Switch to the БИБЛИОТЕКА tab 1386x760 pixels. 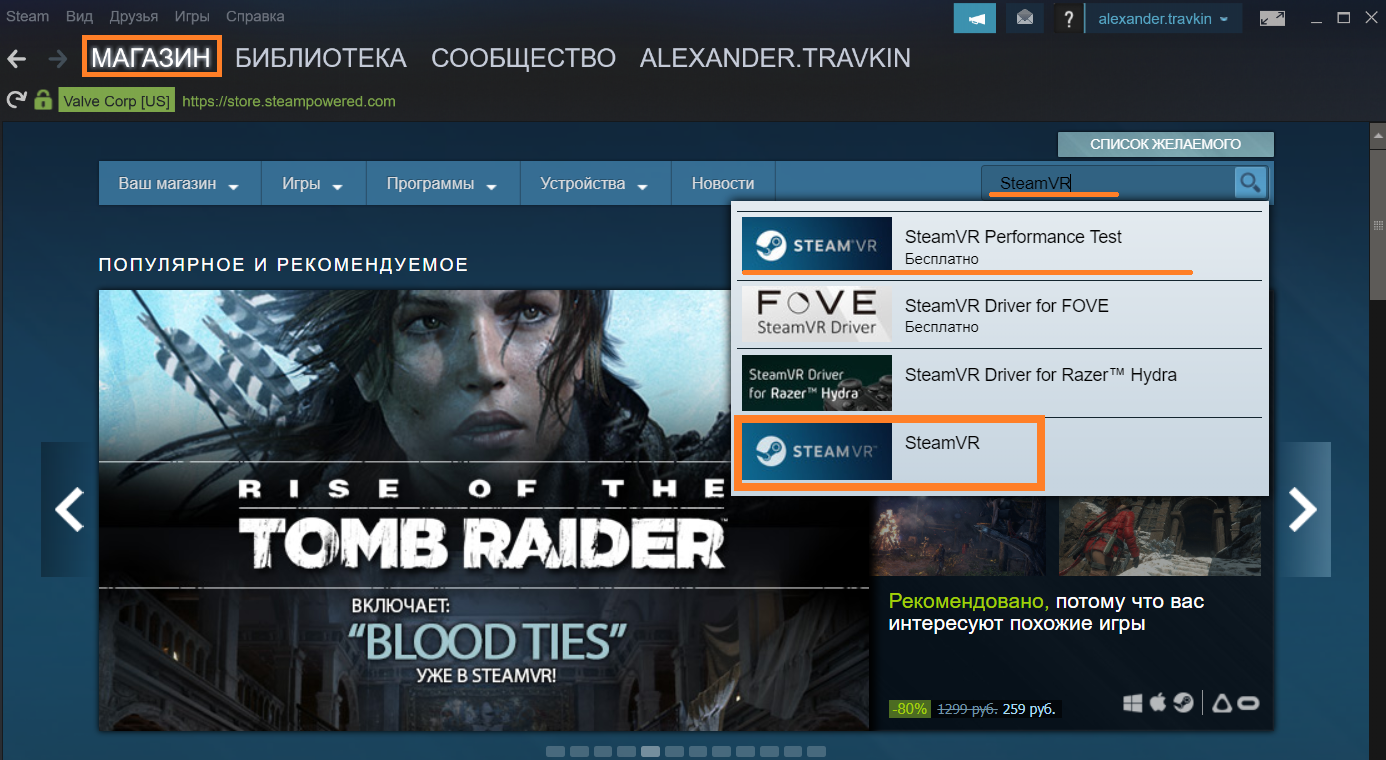pos(320,58)
